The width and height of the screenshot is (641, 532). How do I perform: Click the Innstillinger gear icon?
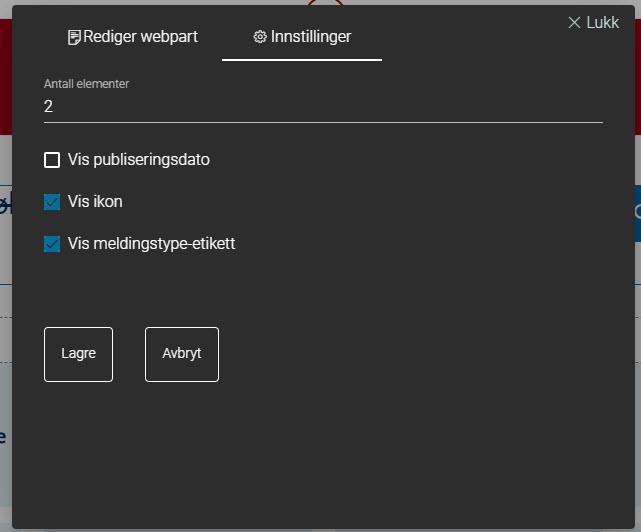260,37
